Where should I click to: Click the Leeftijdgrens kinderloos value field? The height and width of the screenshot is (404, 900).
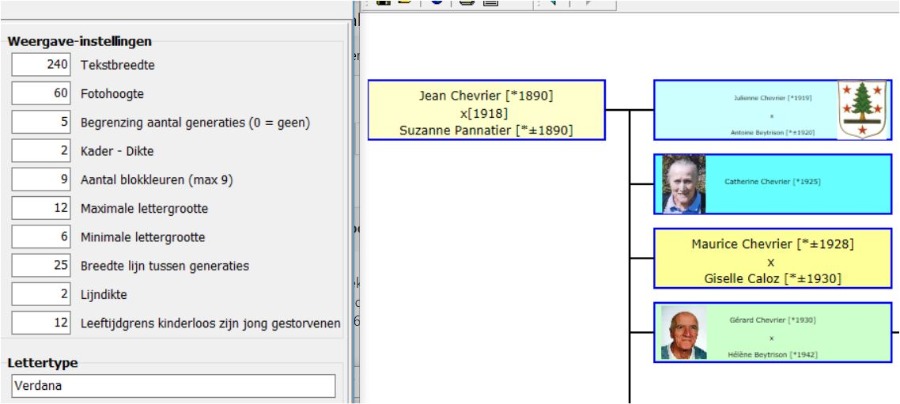[x=41, y=323]
